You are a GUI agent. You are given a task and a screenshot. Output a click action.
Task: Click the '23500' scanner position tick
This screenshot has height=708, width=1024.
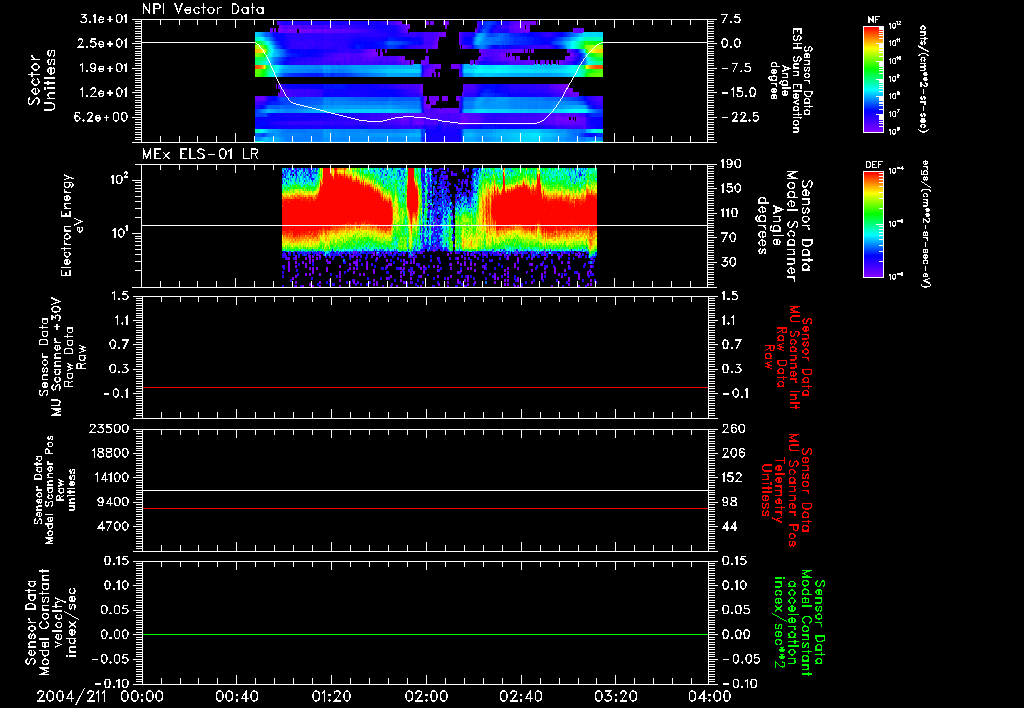click(109, 428)
